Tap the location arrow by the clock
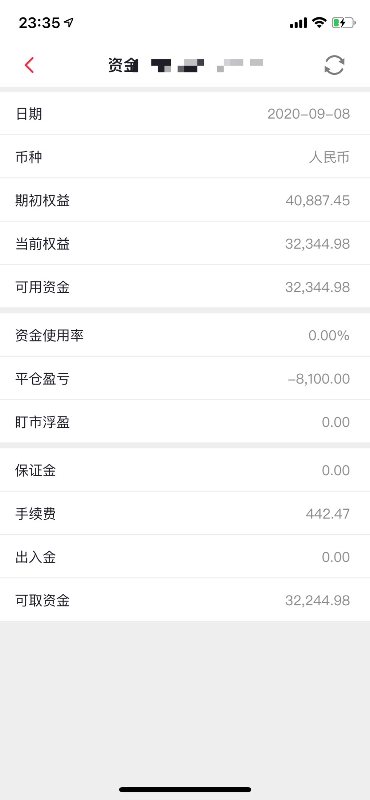Screen dimensions: 370x800 tap(69, 22)
